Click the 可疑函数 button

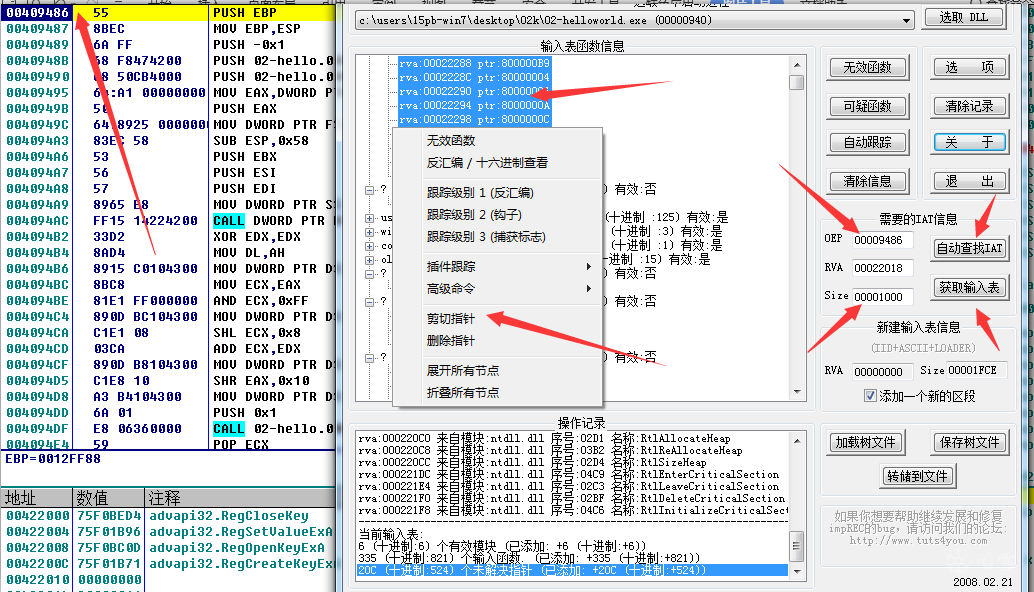pos(867,106)
